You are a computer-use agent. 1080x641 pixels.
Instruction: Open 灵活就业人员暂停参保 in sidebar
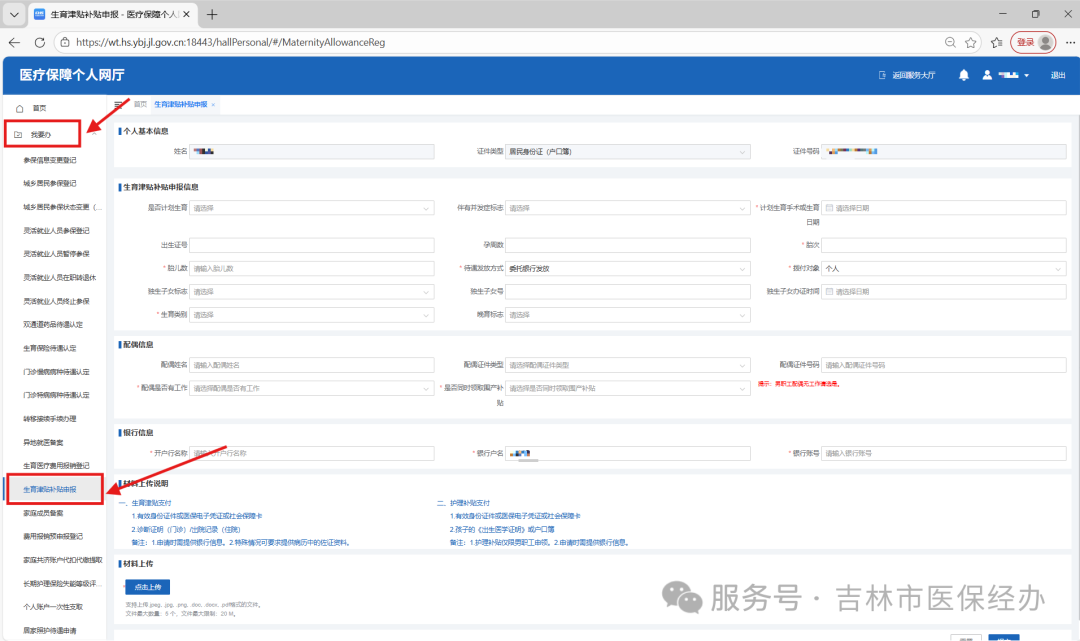coord(56,254)
